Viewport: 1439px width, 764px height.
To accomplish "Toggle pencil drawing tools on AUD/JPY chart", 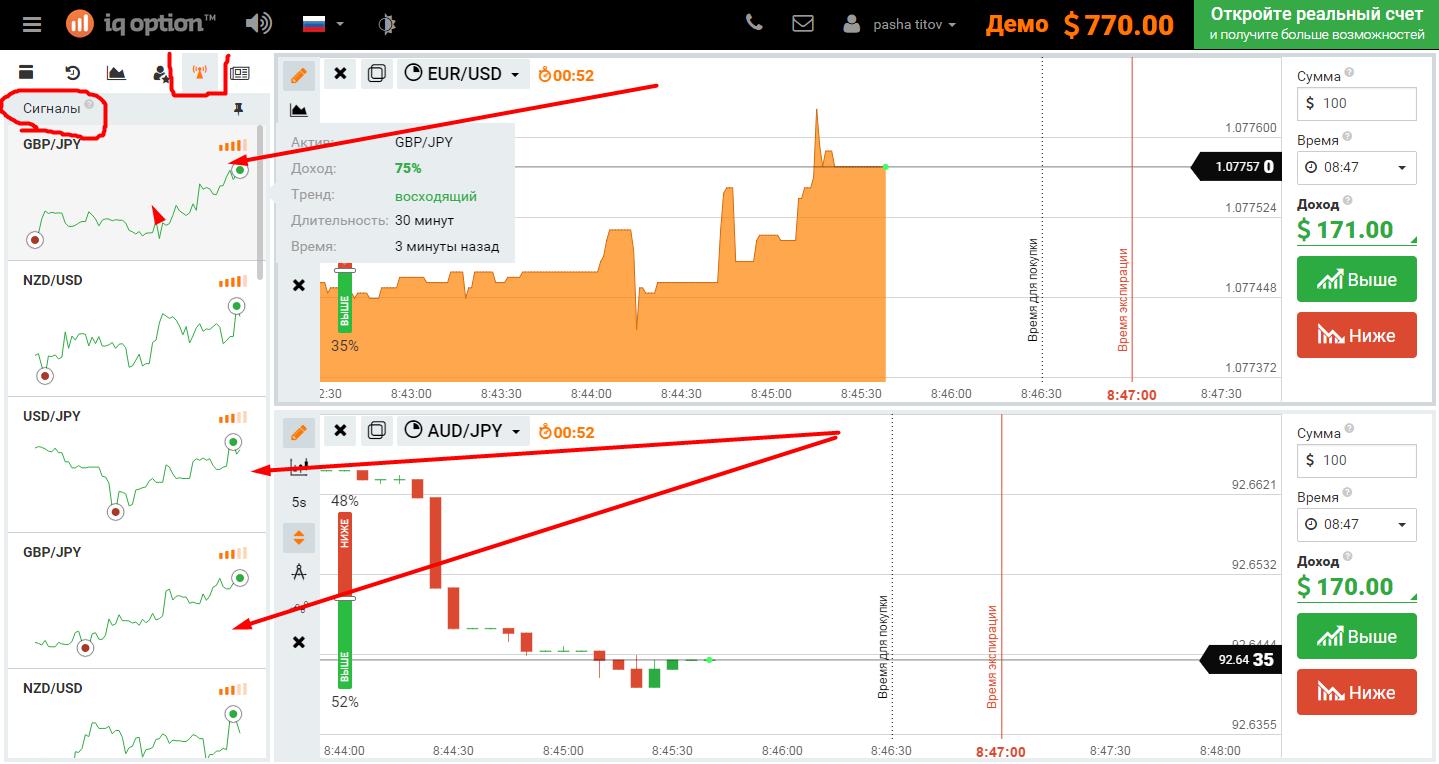I will pos(298,432).
